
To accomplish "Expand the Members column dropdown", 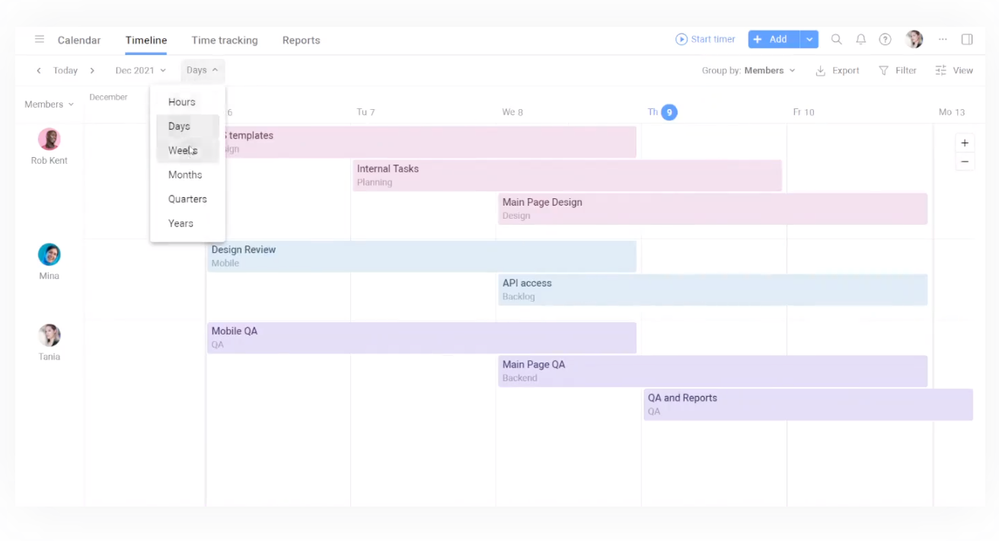I will 49,105.
